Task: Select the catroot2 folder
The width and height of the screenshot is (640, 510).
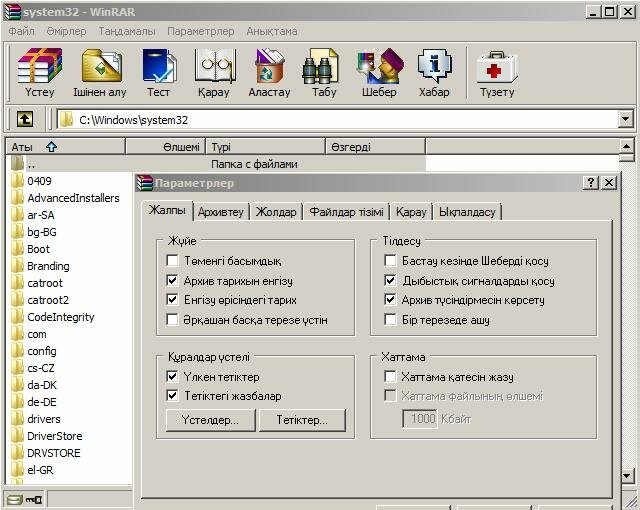Action: click(x=40, y=300)
